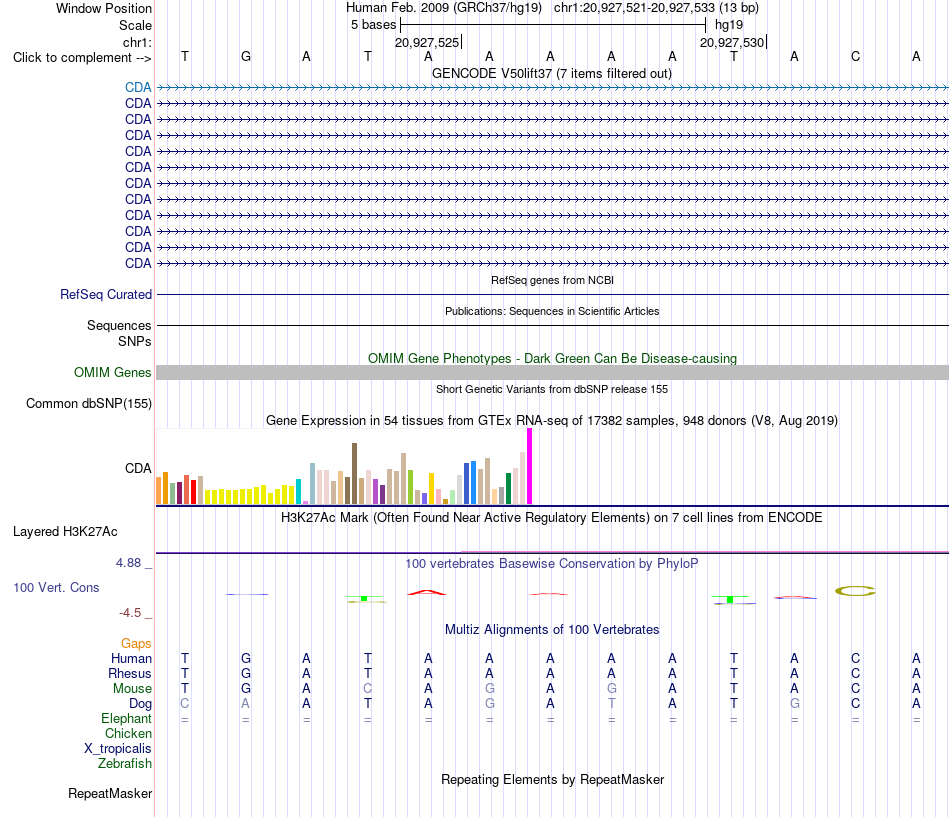Click the 'Click to complement -->' label
This screenshot has height=817, width=950.
[82, 58]
